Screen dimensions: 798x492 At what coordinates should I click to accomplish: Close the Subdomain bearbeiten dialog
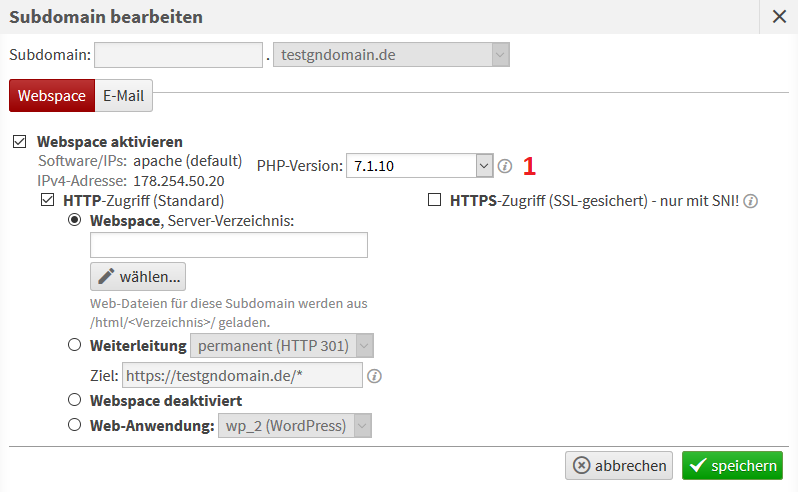[x=779, y=16]
